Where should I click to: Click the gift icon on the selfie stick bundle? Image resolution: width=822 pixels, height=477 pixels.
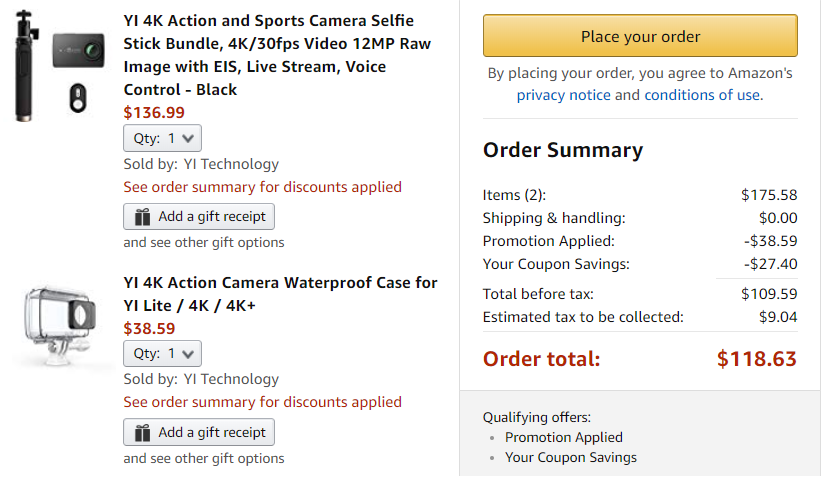pos(142,217)
